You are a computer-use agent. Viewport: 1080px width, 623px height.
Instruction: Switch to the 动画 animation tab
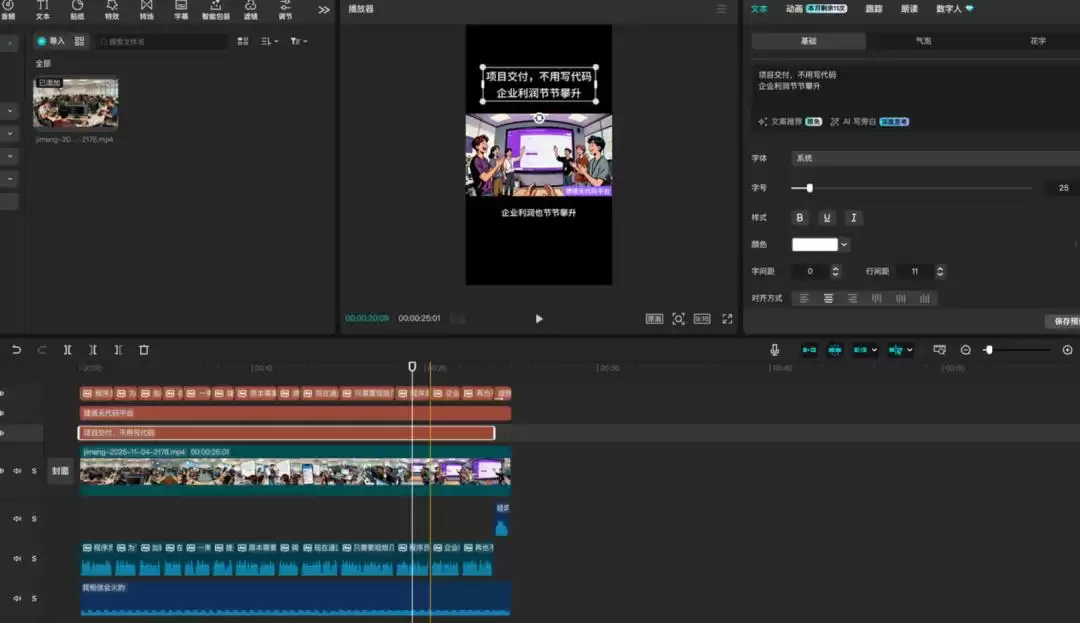click(794, 8)
